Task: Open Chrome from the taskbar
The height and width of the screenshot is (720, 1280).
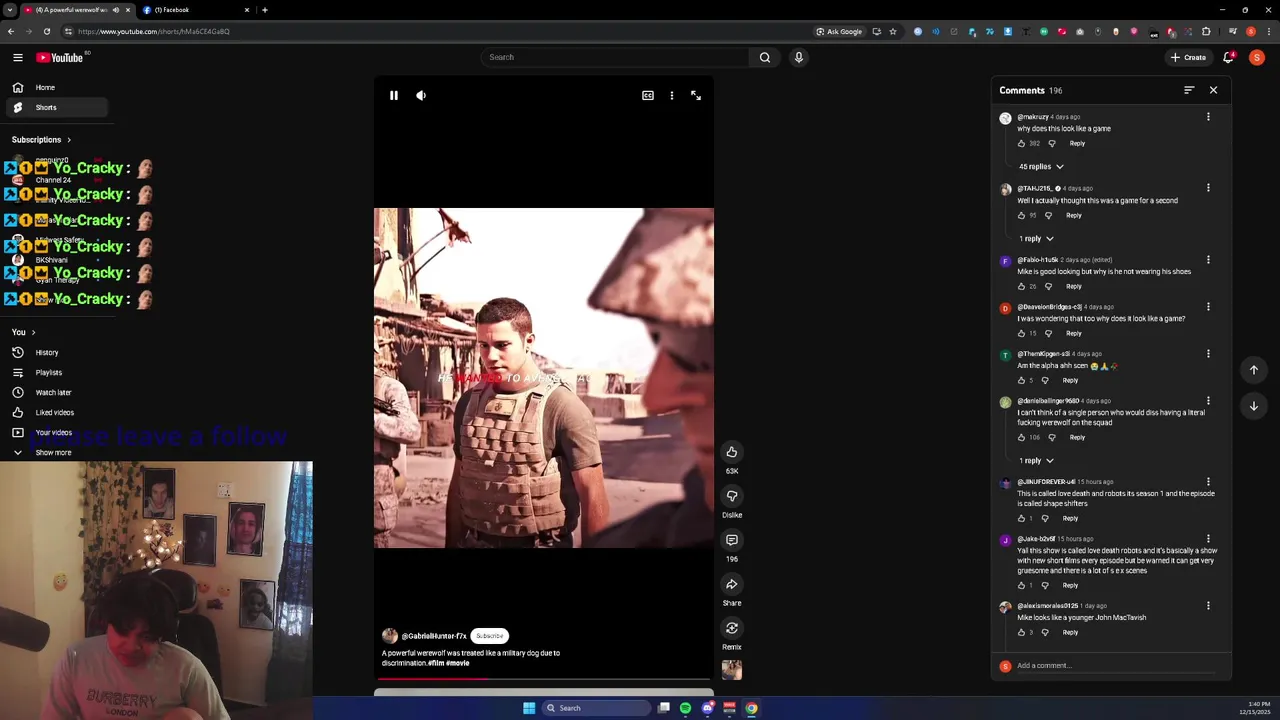Action: (751, 708)
